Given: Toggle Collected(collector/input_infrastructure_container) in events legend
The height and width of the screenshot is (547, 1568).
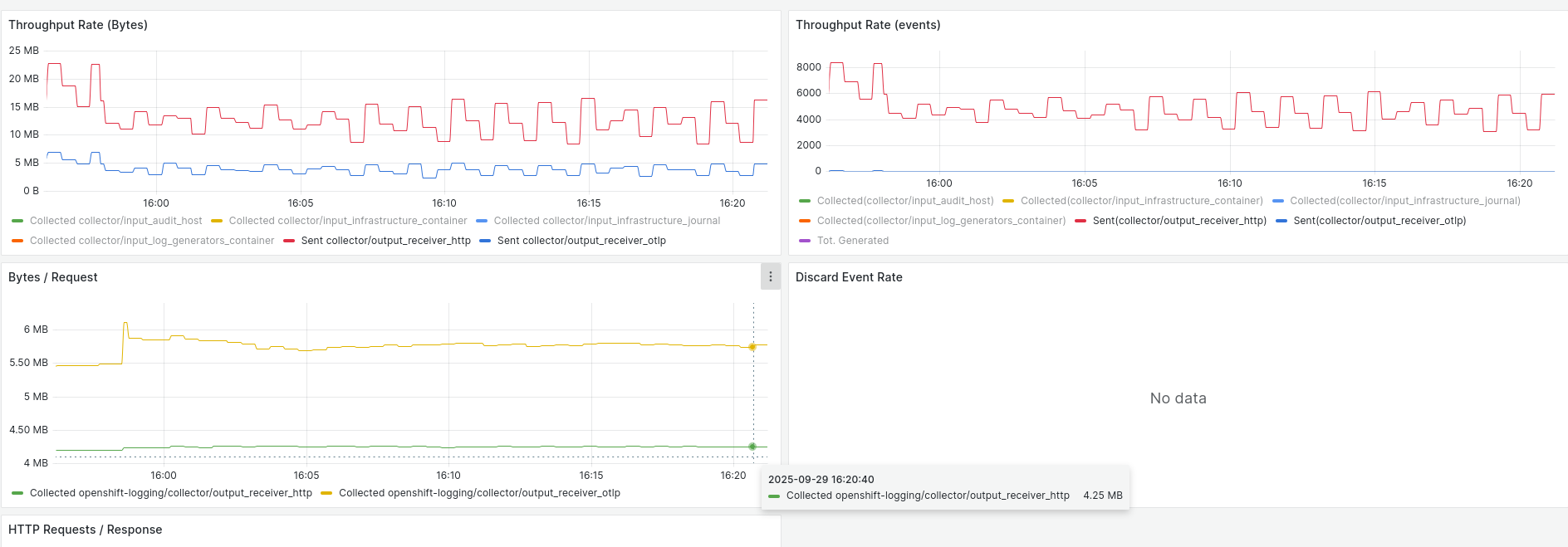Looking at the screenshot, I should pyautogui.click(x=1141, y=201).
